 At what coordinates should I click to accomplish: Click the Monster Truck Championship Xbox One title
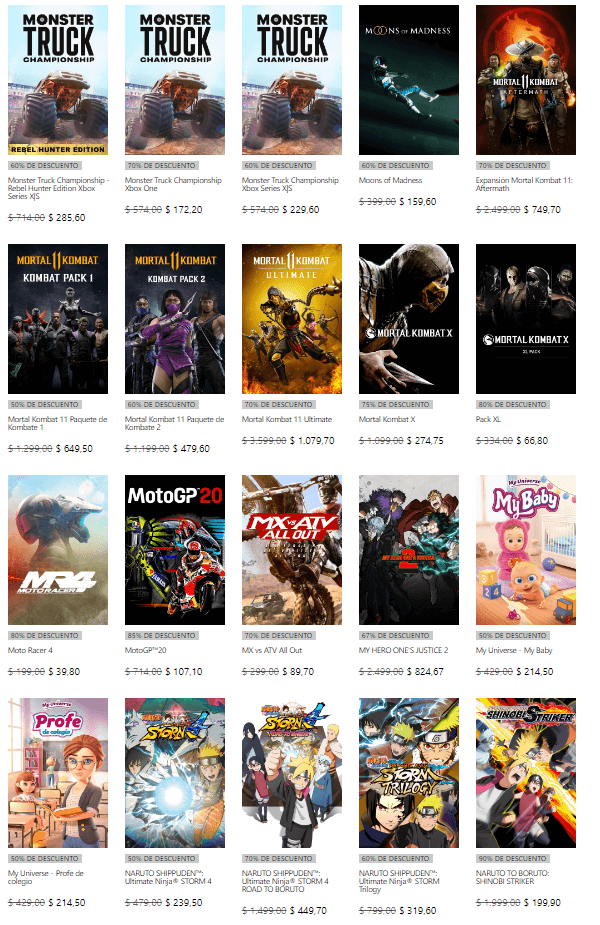click(x=173, y=185)
